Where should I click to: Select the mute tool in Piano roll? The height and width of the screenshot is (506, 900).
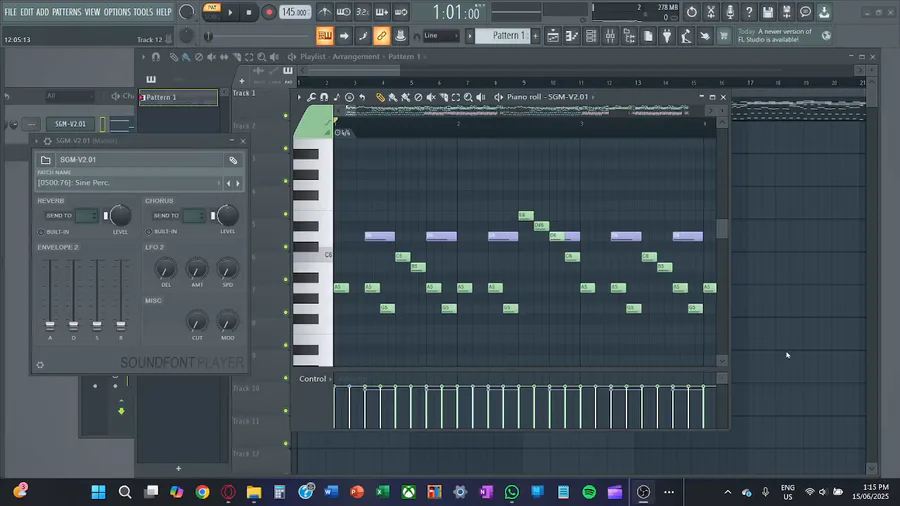pos(430,98)
